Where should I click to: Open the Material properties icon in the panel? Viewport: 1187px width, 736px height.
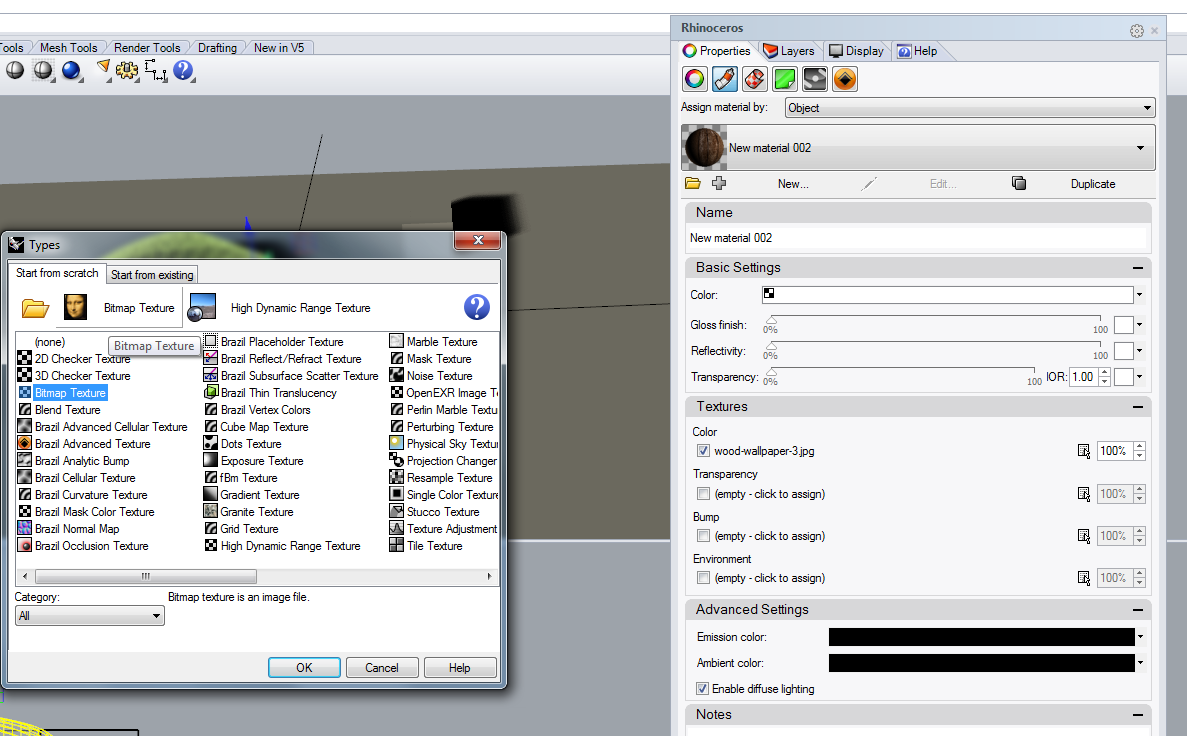724,79
